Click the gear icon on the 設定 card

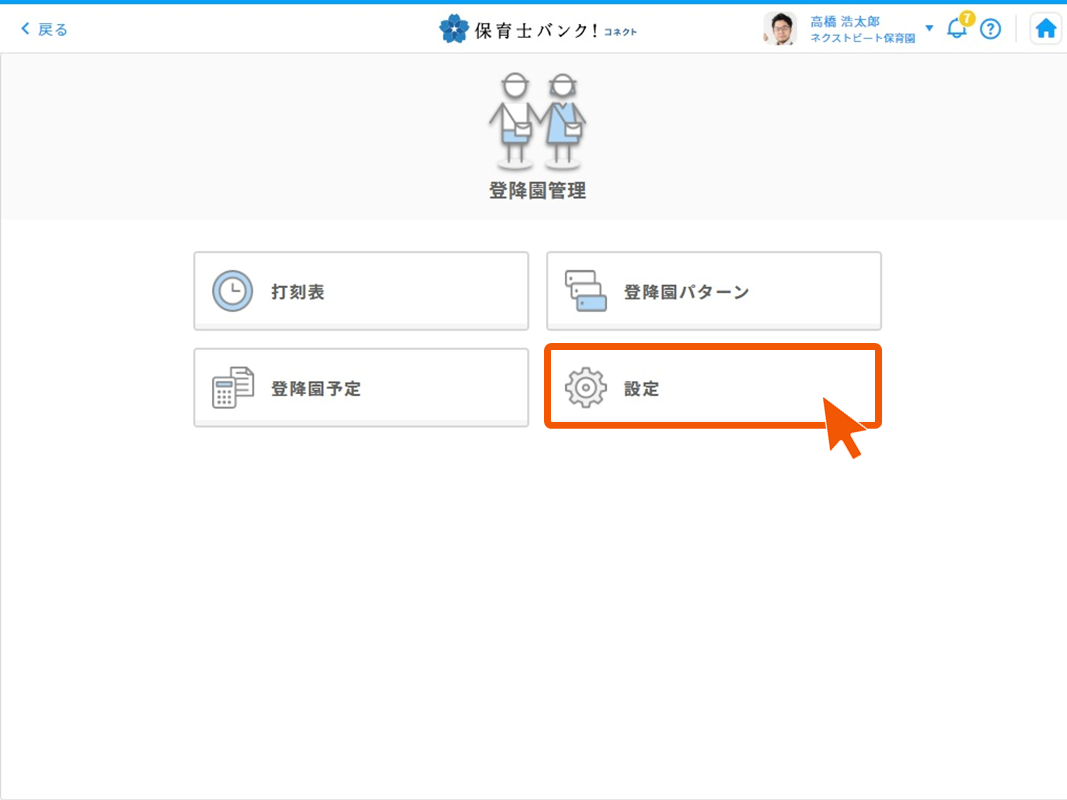[585, 387]
